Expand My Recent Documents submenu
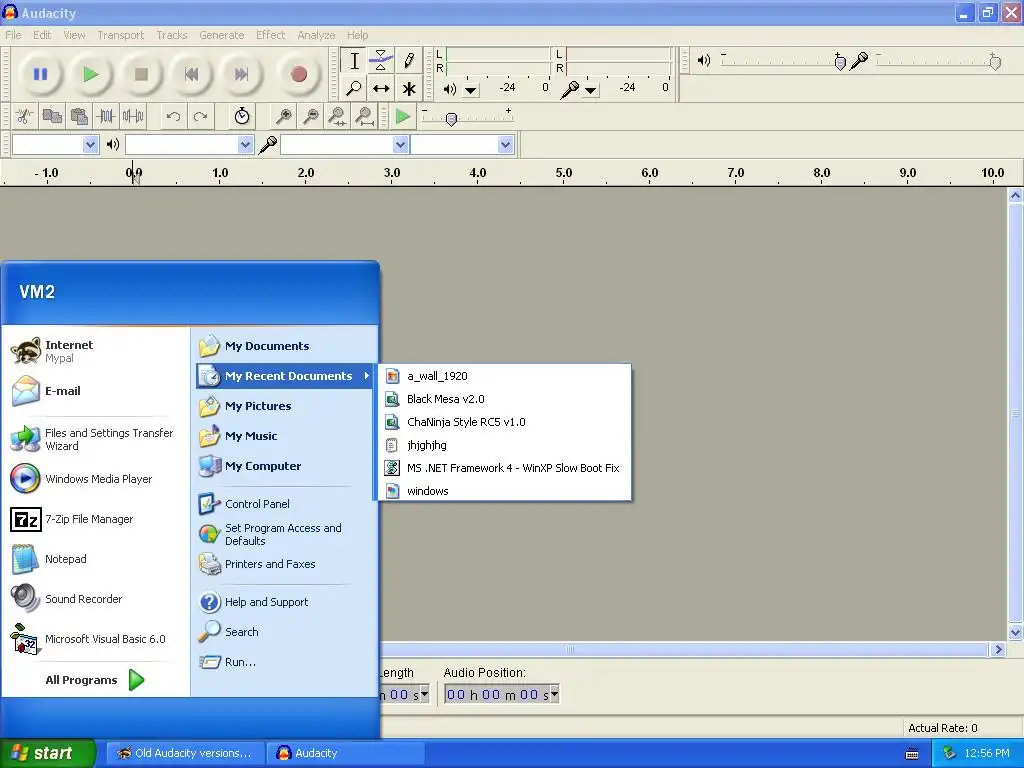The image size is (1024, 768). [x=284, y=376]
